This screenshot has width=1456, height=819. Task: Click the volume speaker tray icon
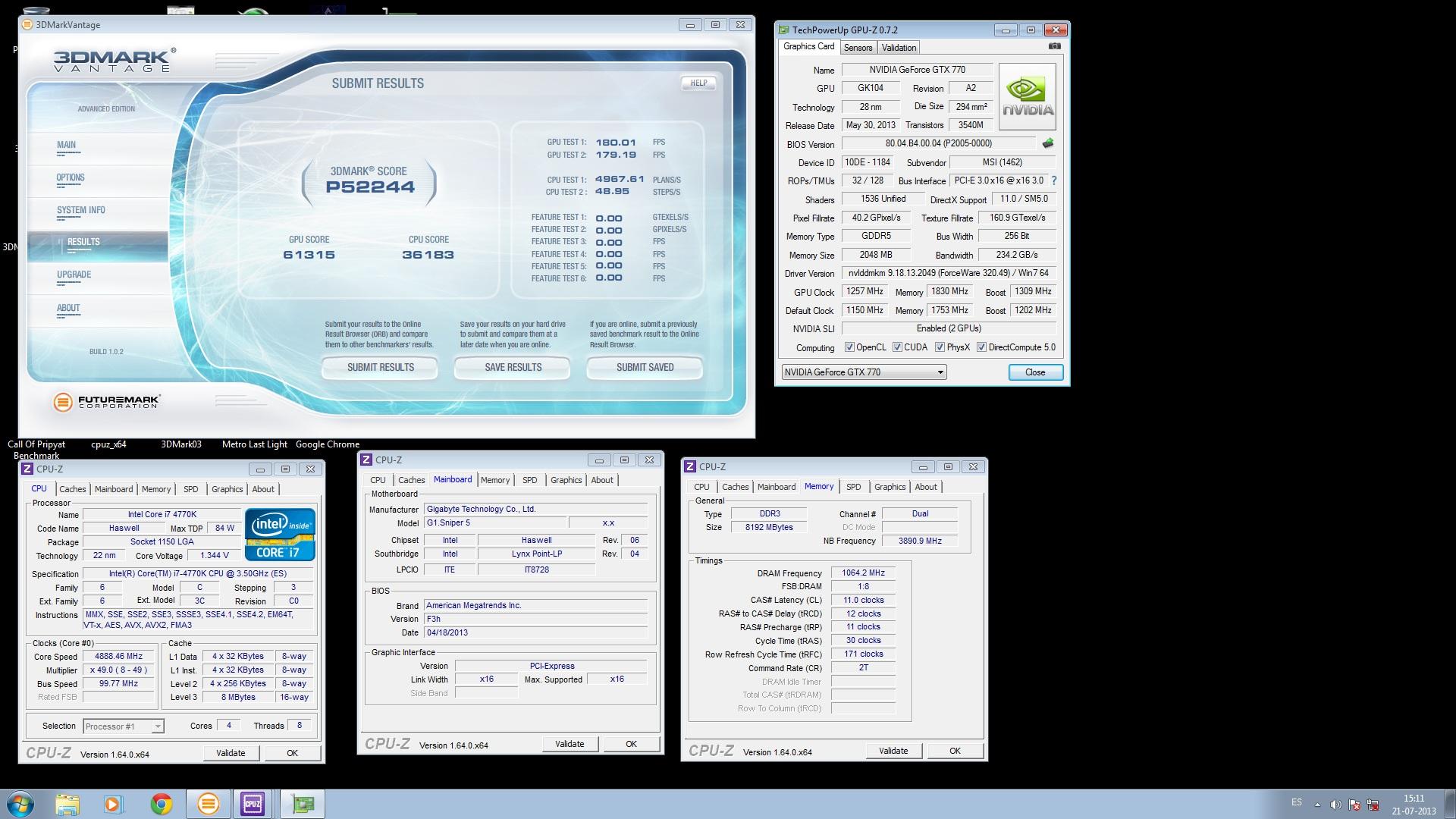(1335, 804)
